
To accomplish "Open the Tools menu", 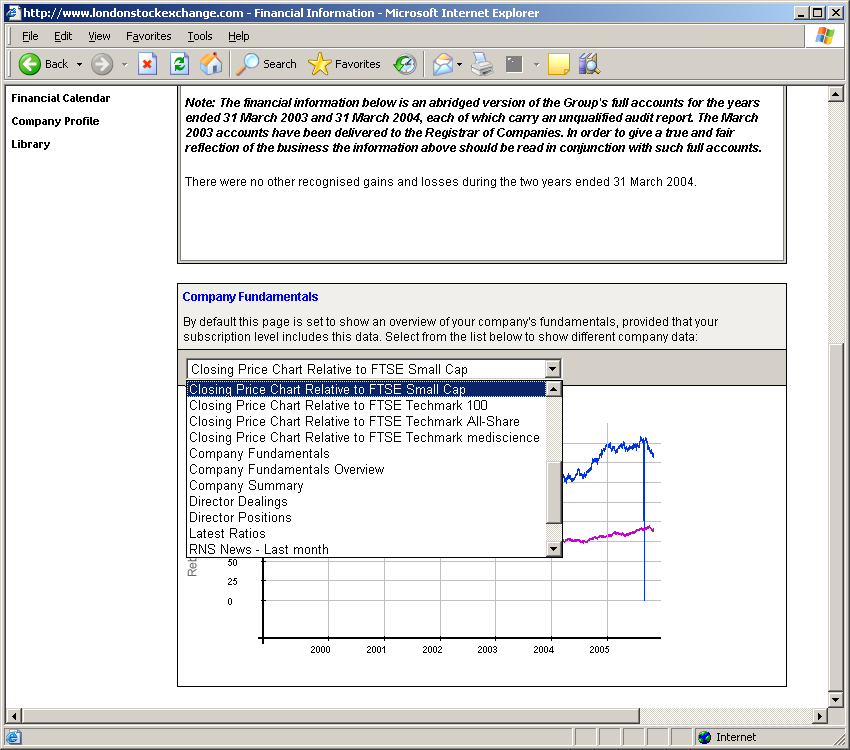I will [200, 36].
